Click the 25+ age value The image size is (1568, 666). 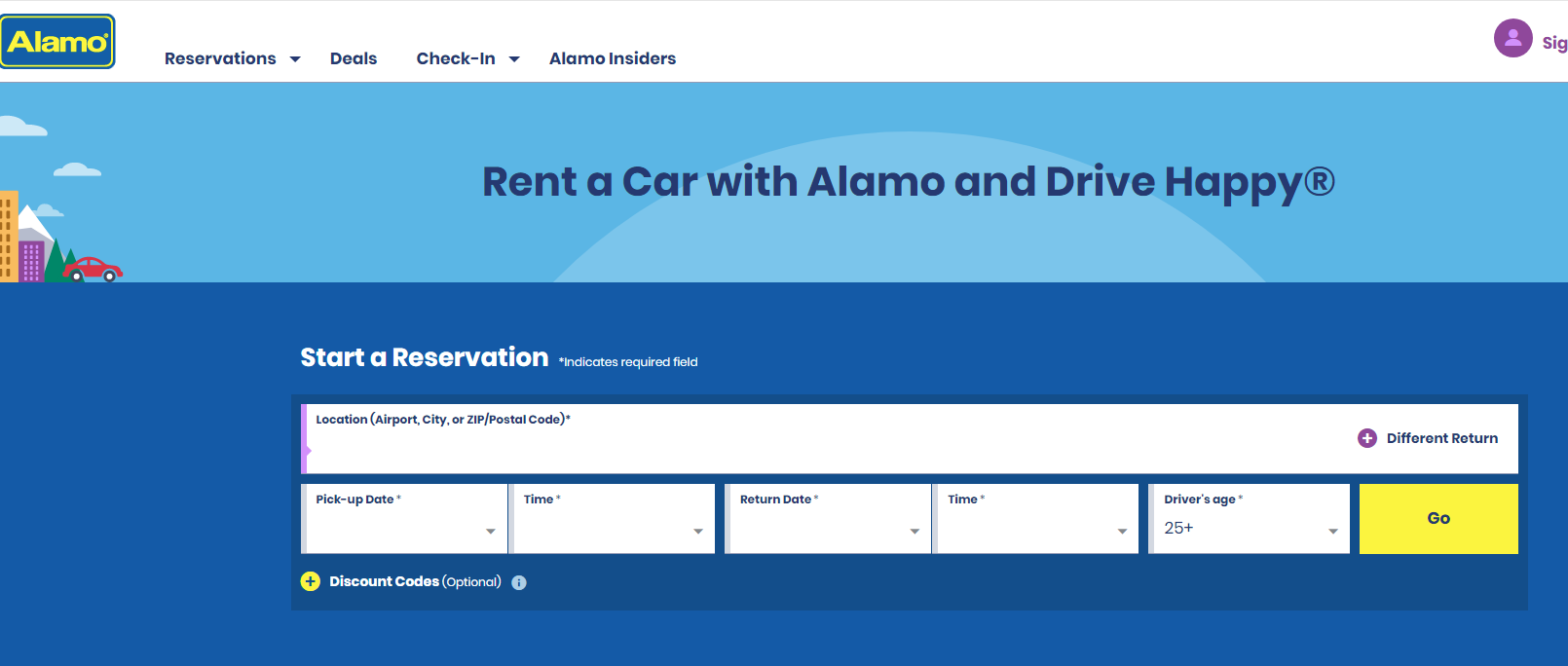(x=1178, y=528)
